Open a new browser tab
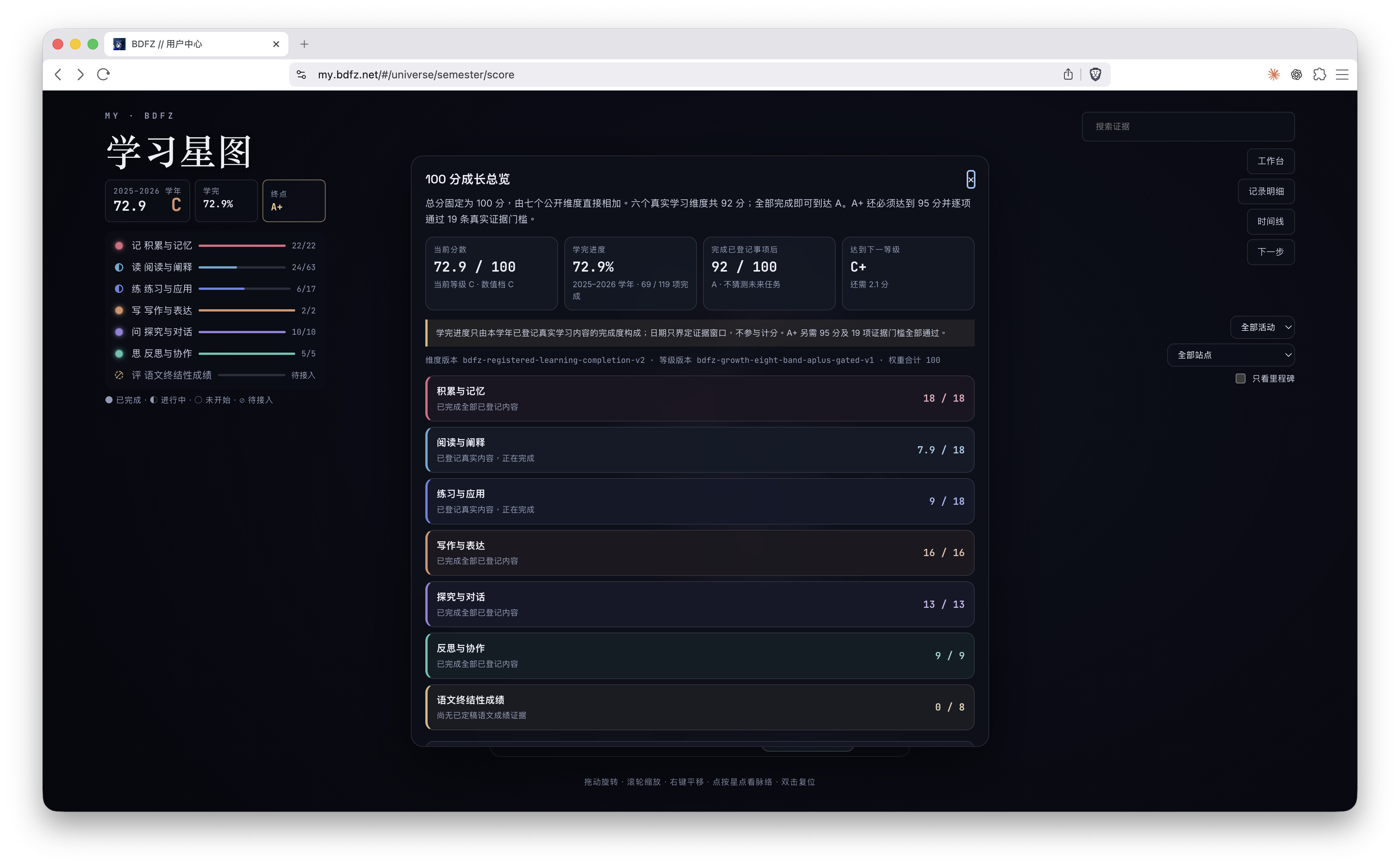This screenshot has width=1400, height=868. (304, 44)
